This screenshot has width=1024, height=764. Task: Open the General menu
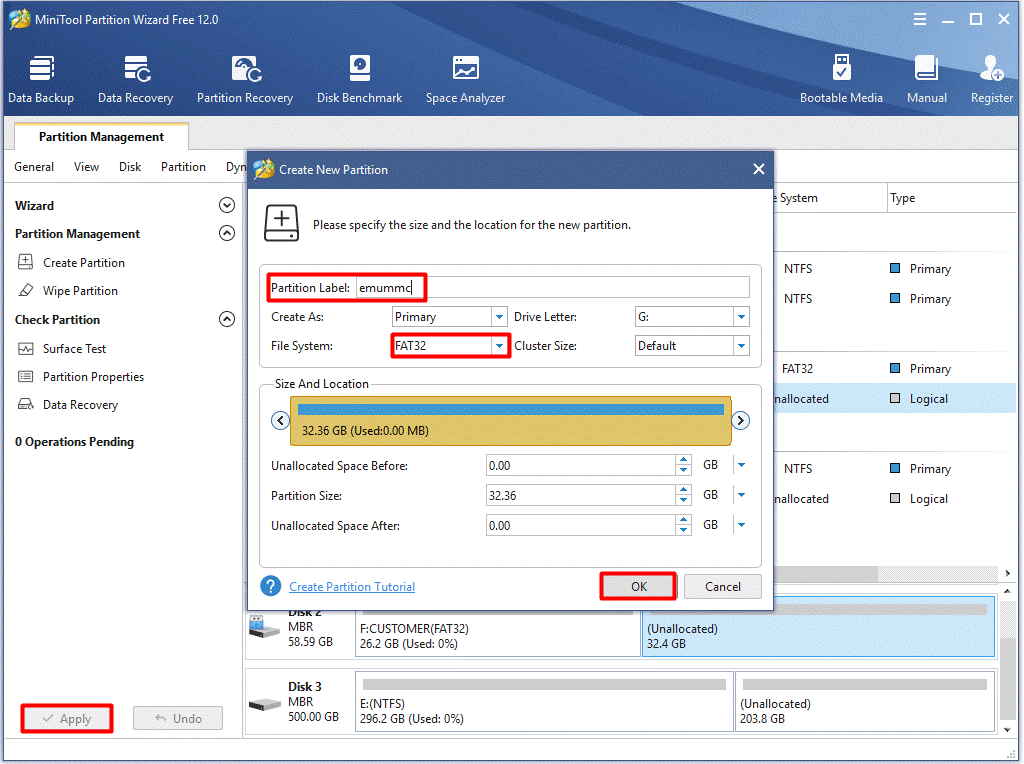point(34,167)
